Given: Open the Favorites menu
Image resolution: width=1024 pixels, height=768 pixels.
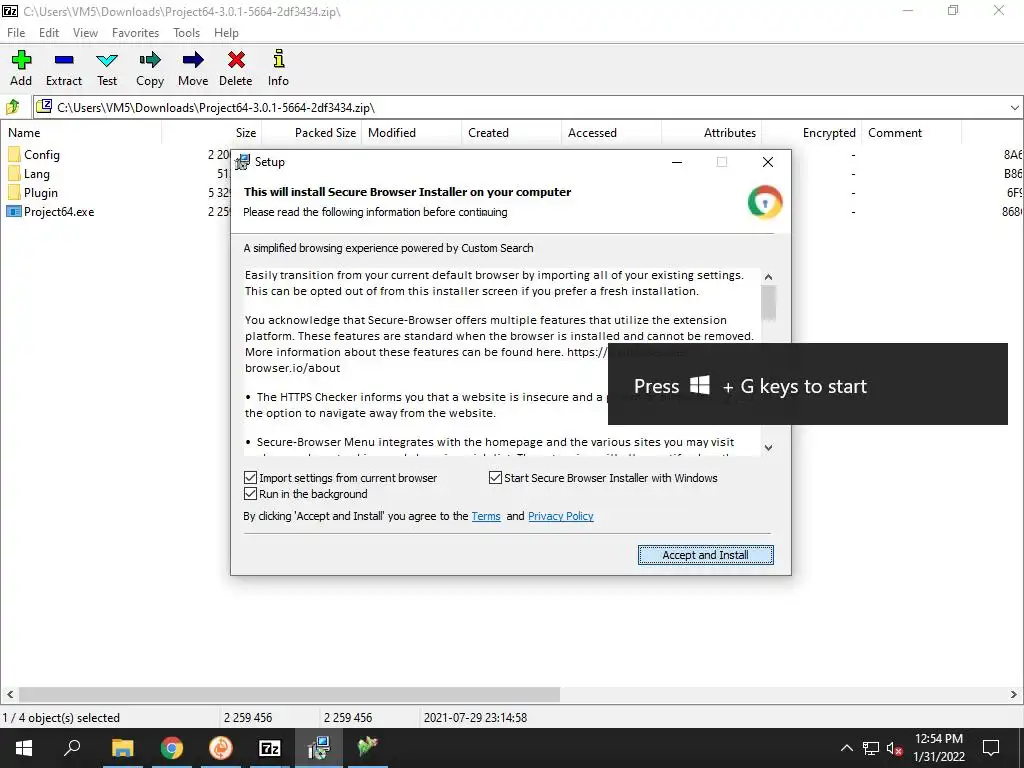Looking at the screenshot, I should click(135, 33).
